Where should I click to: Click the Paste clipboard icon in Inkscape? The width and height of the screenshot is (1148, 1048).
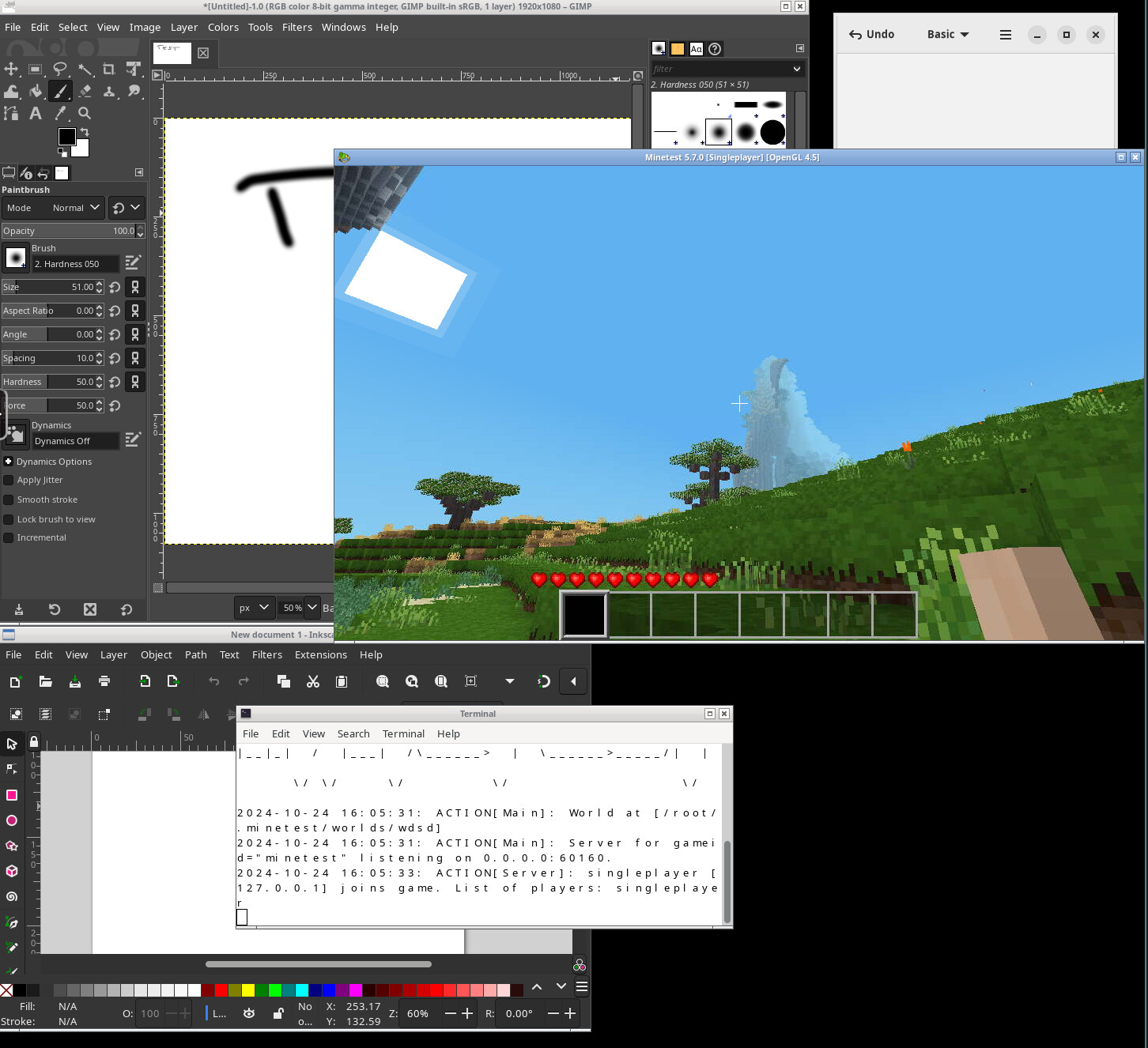pyautogui.click(x=342, y=681)
